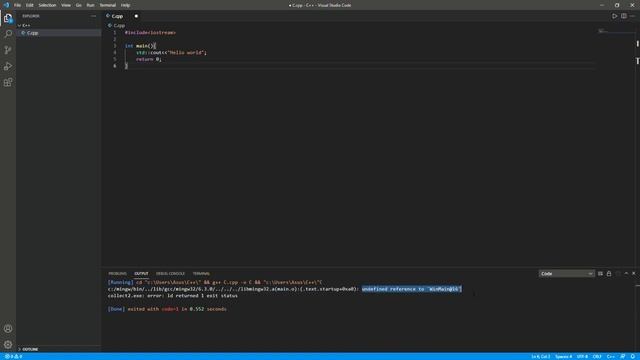640x360 pixels.
Task: Close the bottom panel
Action: tap(633, 273)
